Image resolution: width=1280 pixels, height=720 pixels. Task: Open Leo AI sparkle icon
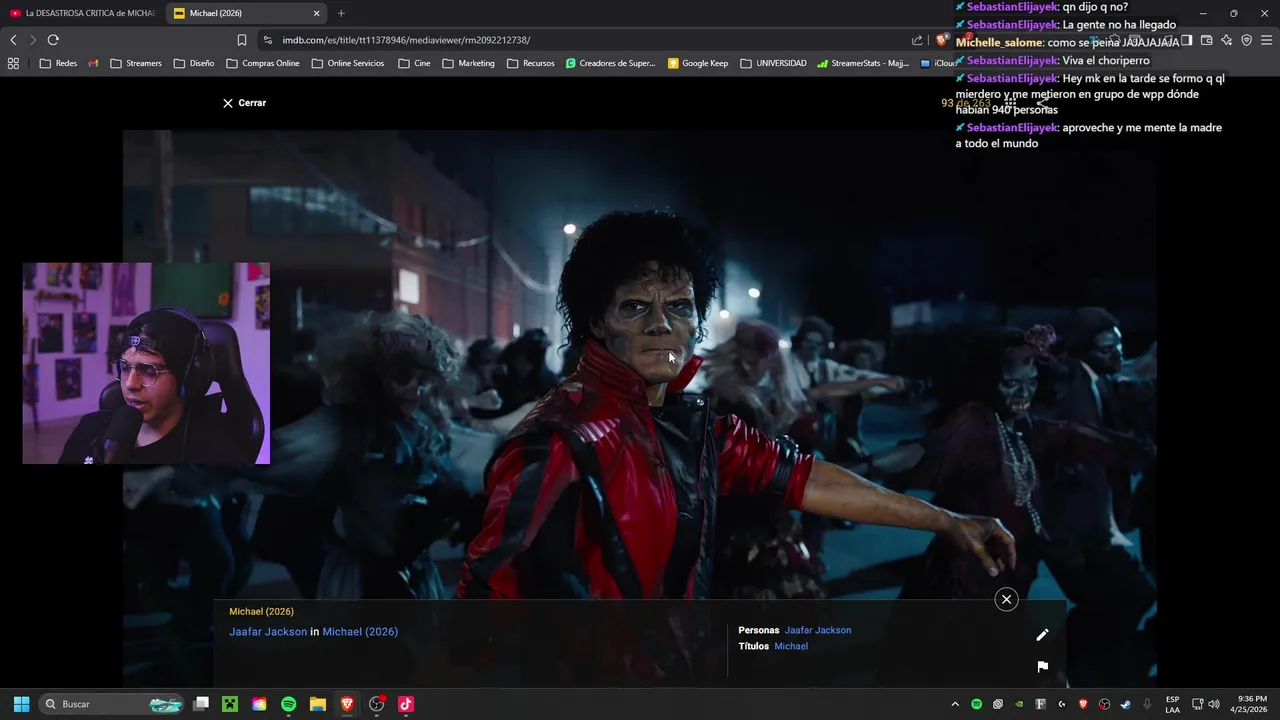(1226, 40)
